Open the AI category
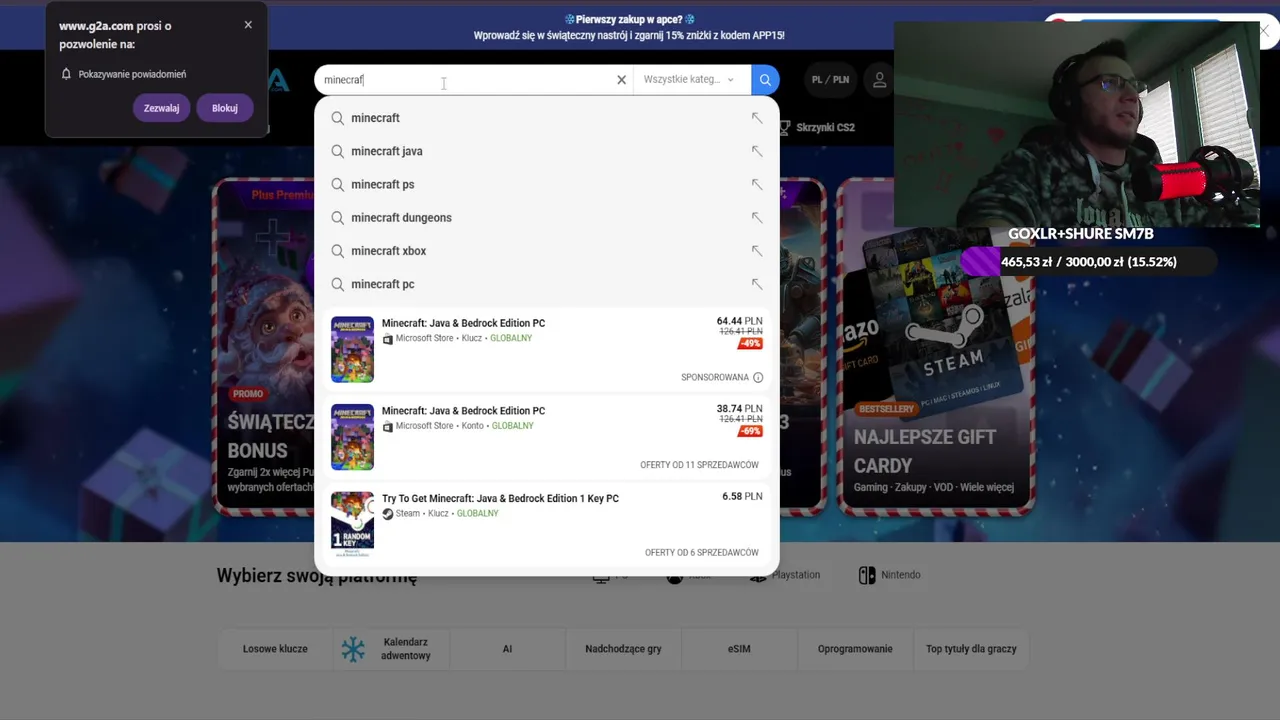Viewport: 1280px width, 720px height. point(507,649)
